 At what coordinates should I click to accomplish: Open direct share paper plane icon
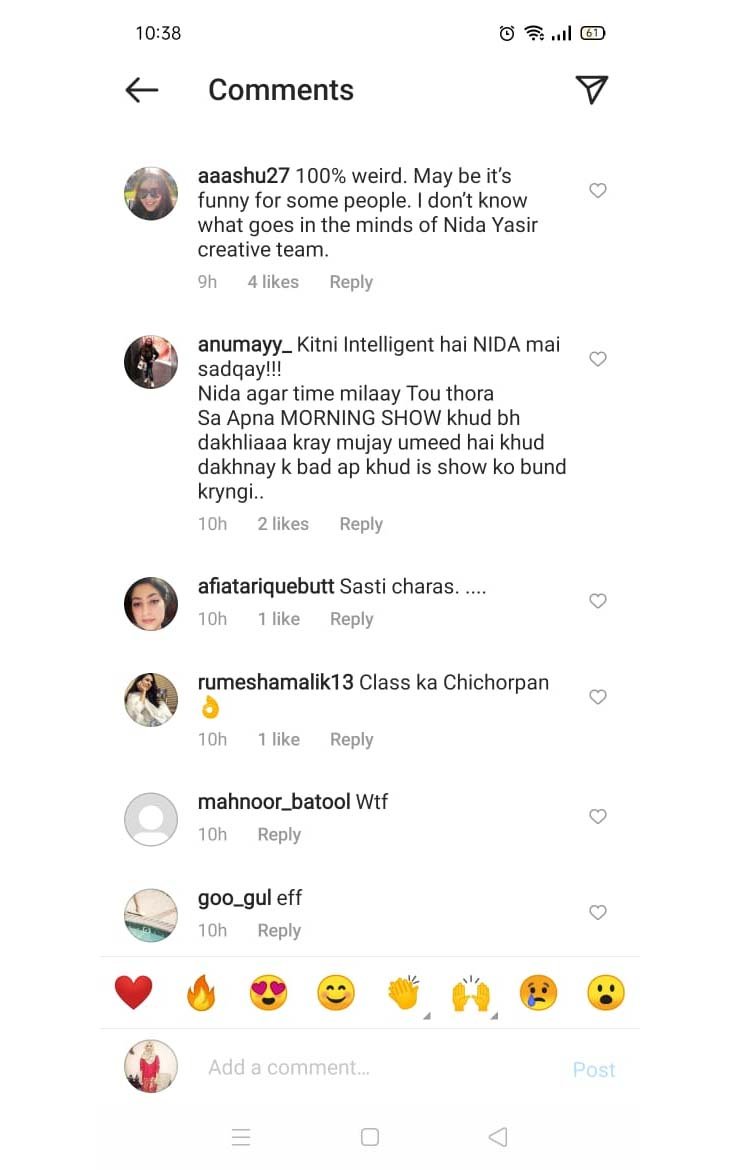[x=592, y=90]
